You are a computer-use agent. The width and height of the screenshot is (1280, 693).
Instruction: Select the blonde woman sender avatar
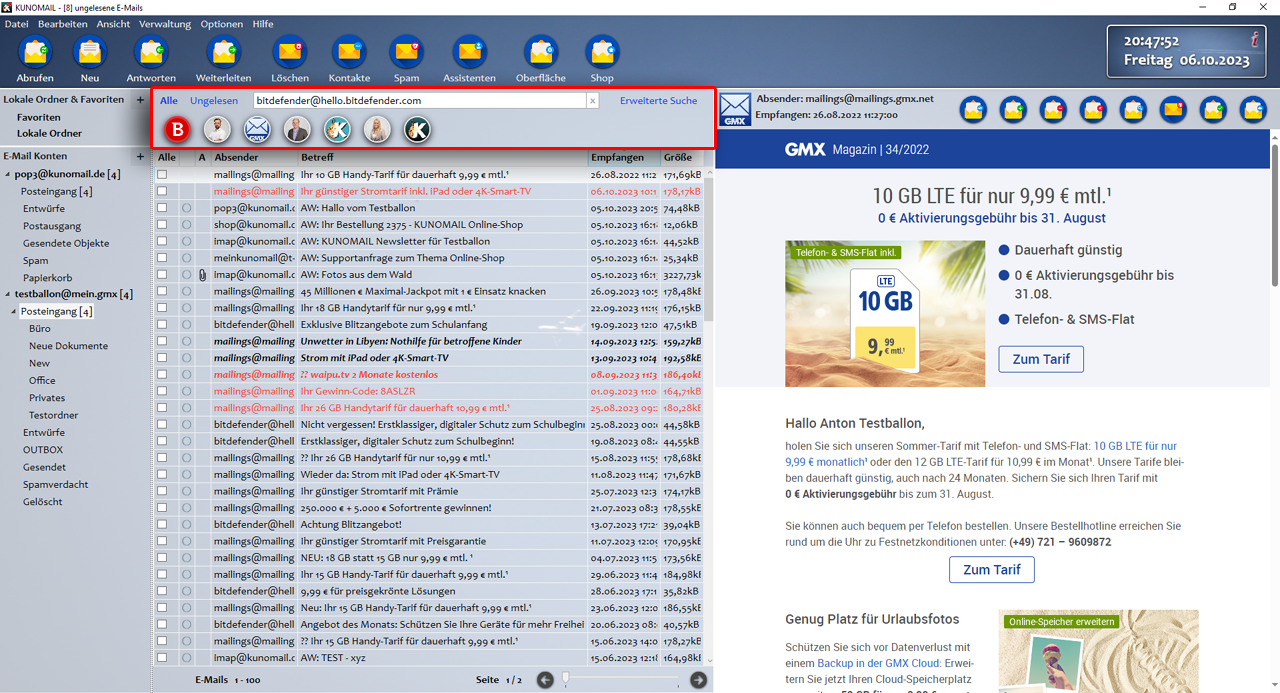tap(377, 129)
